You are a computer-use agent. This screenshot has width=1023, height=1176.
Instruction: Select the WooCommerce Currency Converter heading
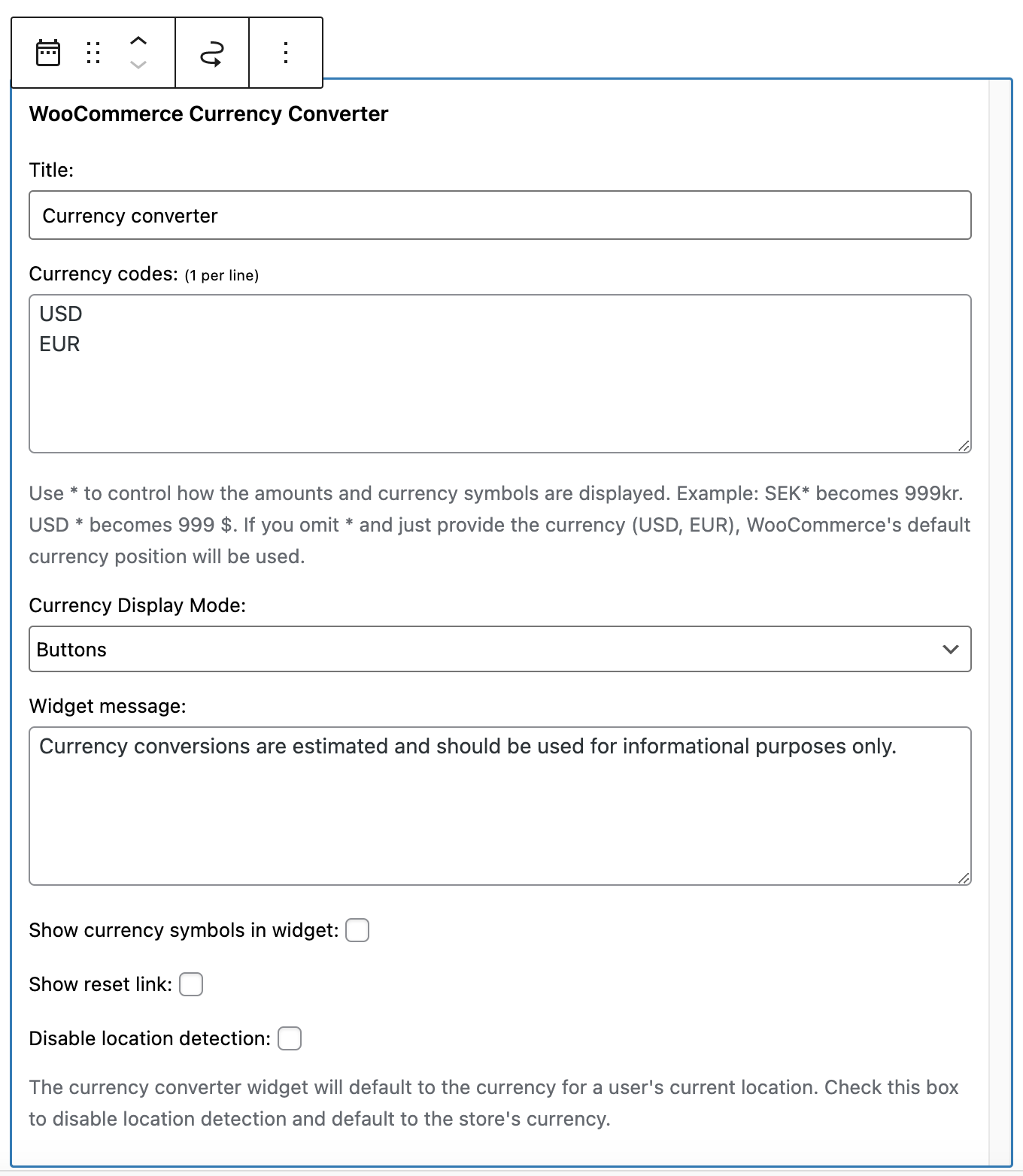pos(208,114)
